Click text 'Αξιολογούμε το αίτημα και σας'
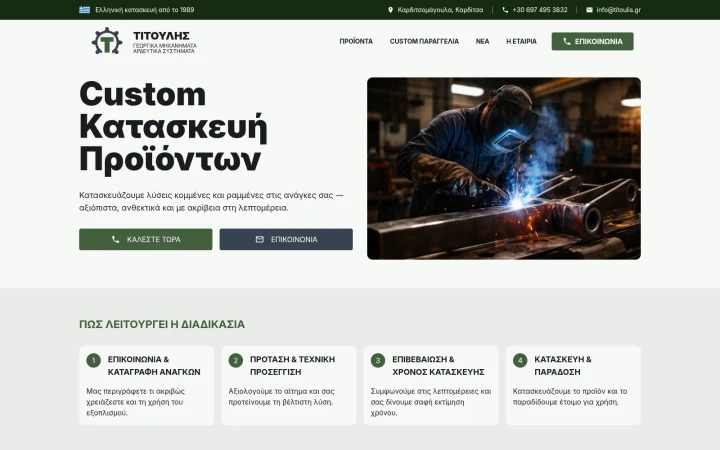 (281, 391)
